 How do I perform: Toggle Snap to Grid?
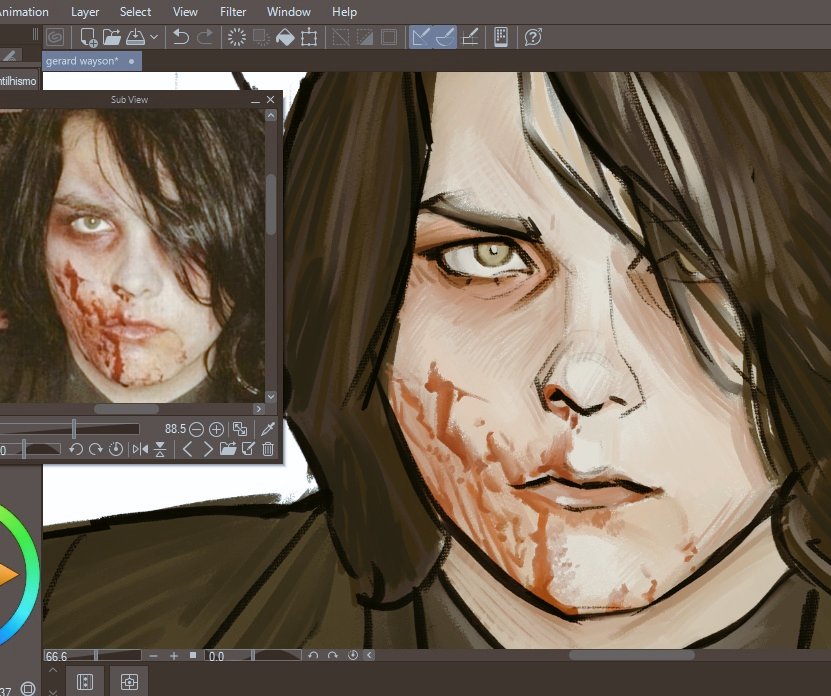tap(470, 37)
